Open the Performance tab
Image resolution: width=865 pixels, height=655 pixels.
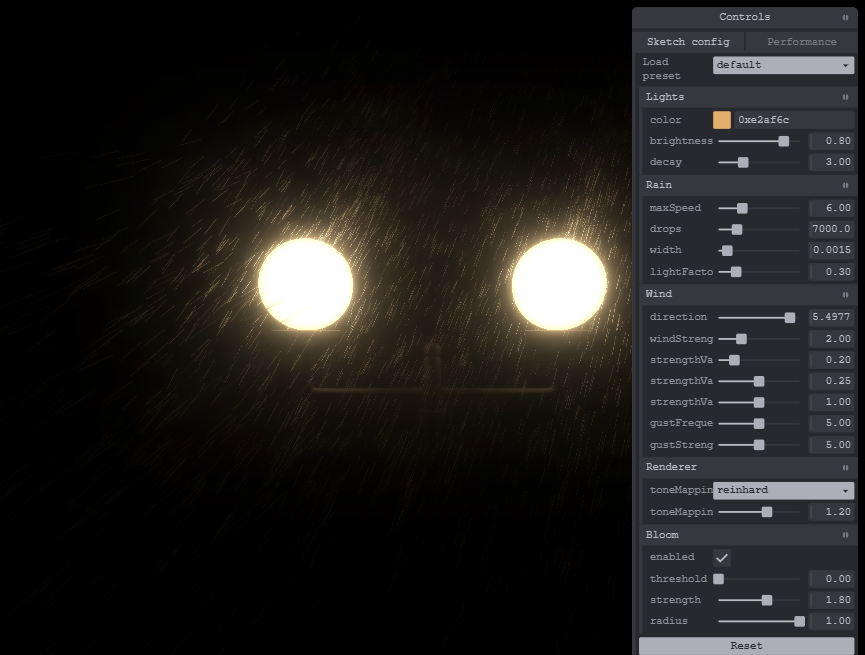(802, 42)
